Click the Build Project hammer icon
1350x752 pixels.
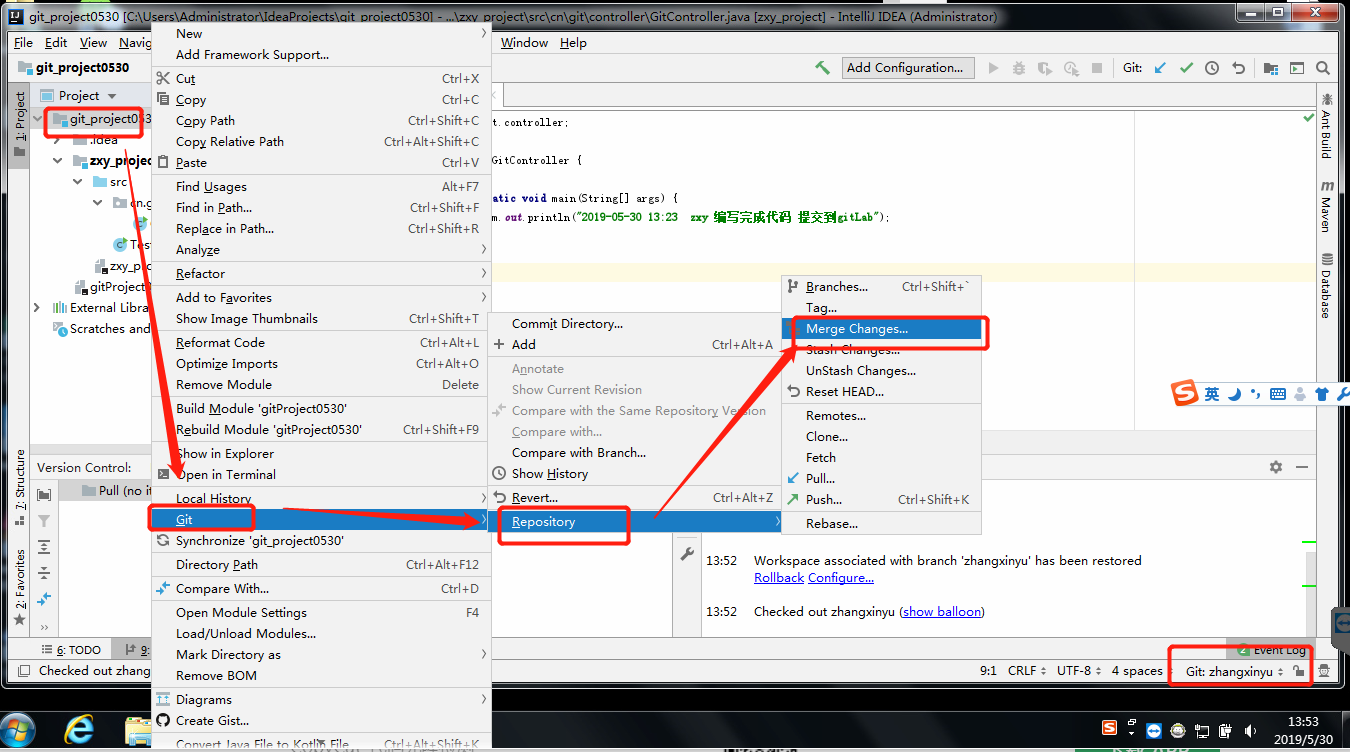click(822, 68)
